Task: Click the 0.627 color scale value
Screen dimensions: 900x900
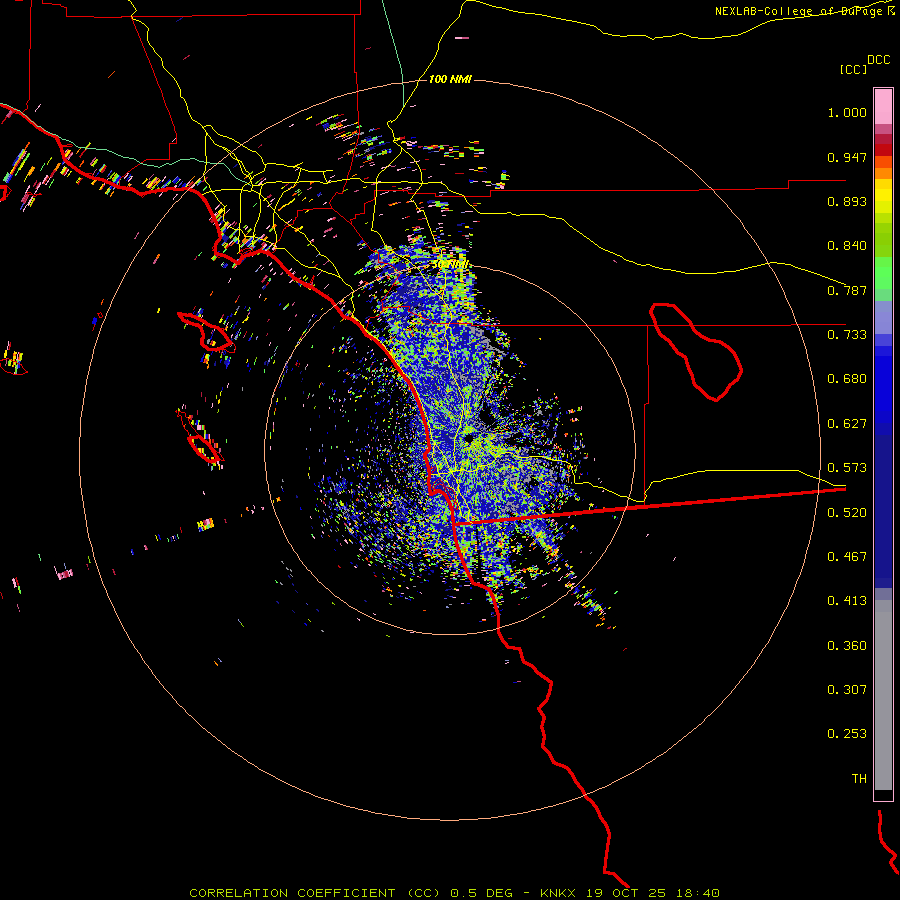Action: click(x=847, y=424)
